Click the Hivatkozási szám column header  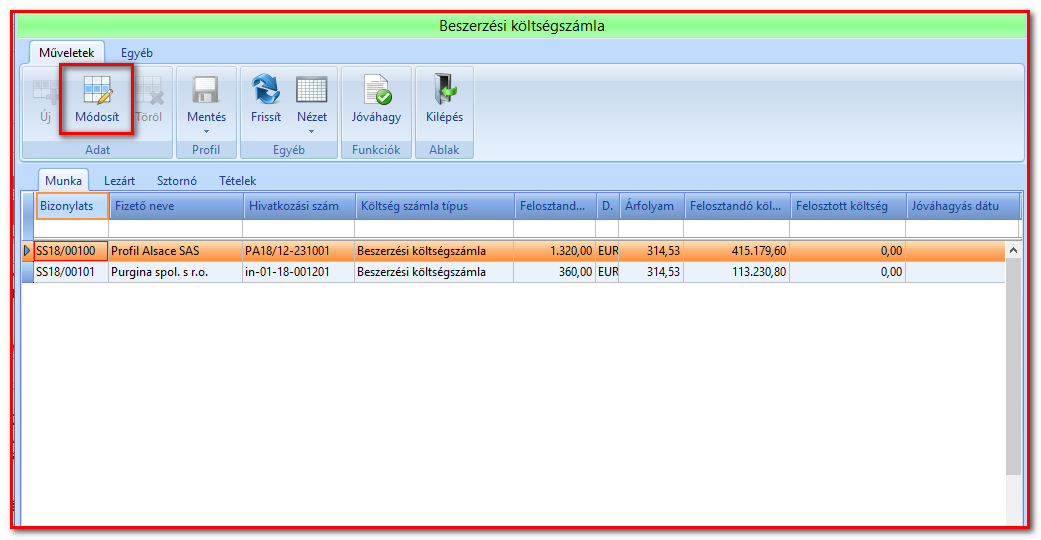(x=300, y=206)
